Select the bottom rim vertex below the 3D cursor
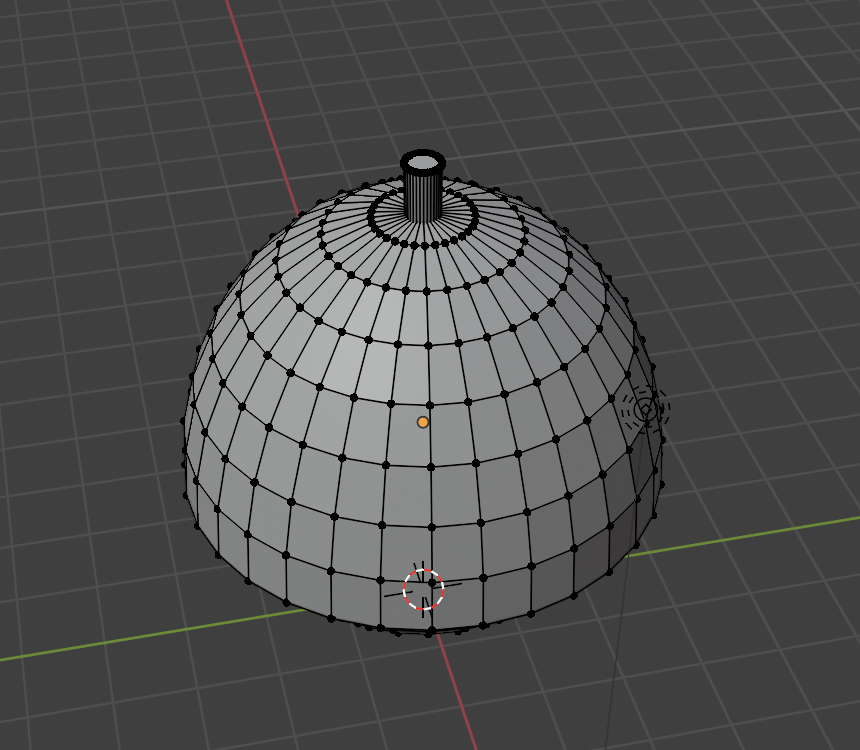 429,632
